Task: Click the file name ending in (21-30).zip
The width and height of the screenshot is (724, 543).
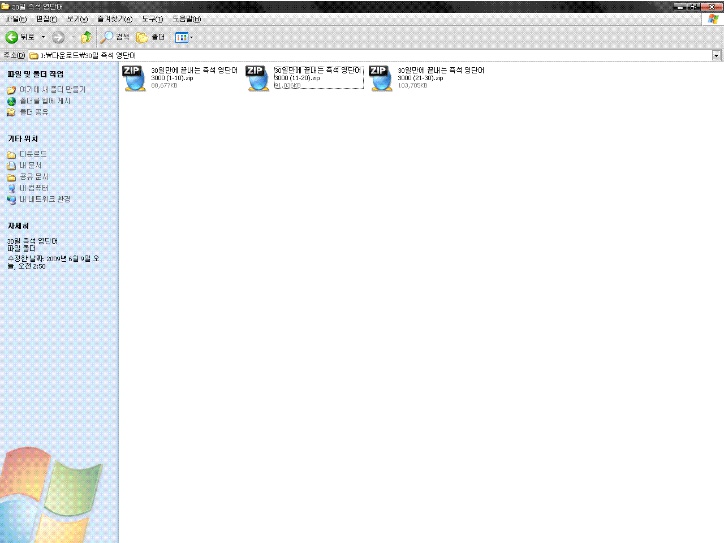Action: click(x=441, y=74)
